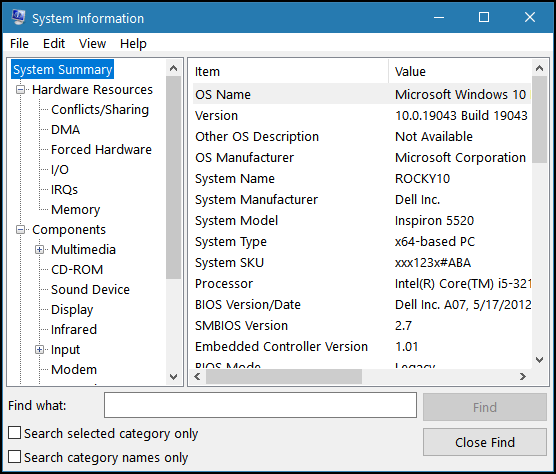The image size is (556, 474).
Task: Click the tree pane vertical scrollbar thumb
Action: [x=173, y=178]
